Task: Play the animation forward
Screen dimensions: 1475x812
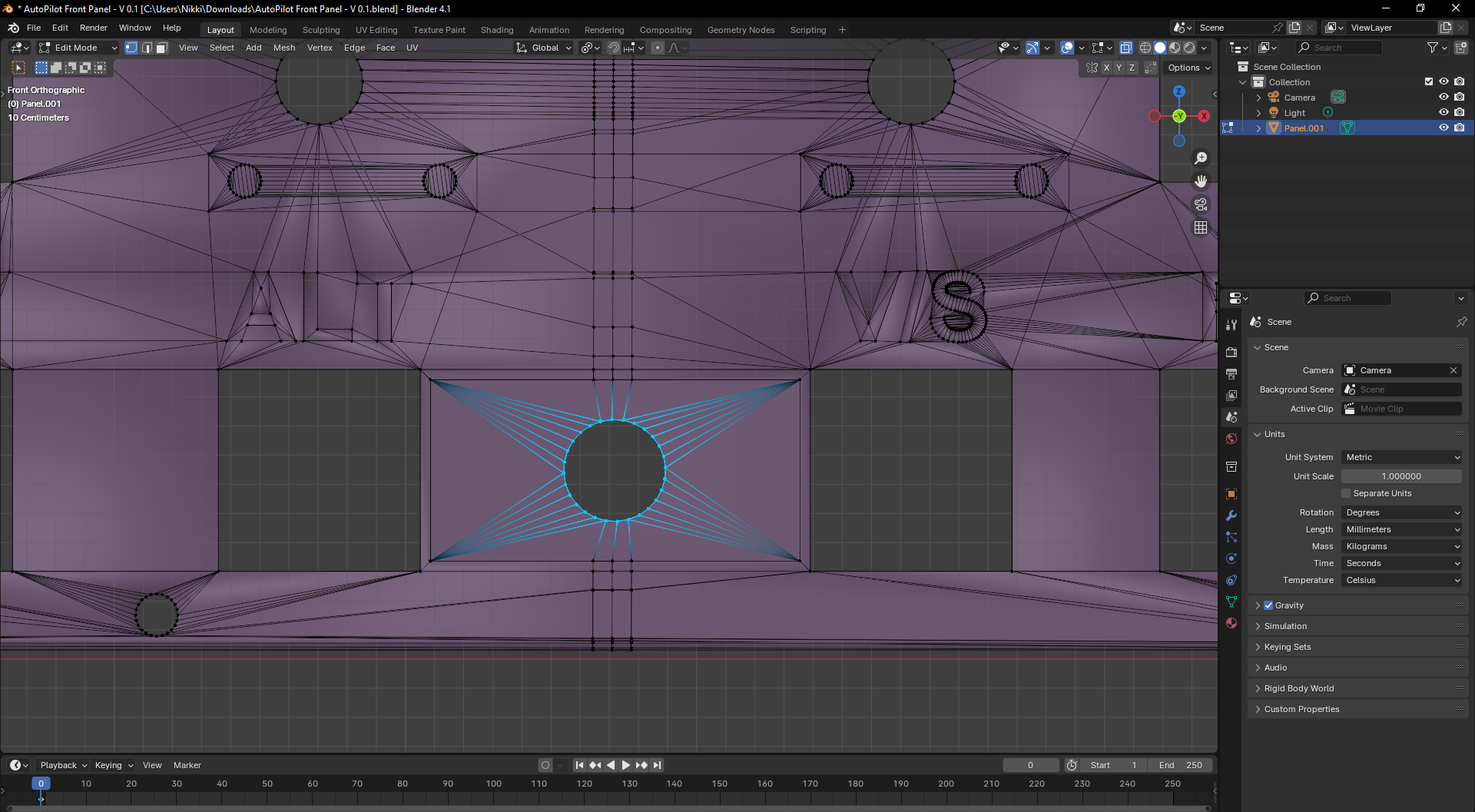Action: pyautogui.click(x=625, y=765)
